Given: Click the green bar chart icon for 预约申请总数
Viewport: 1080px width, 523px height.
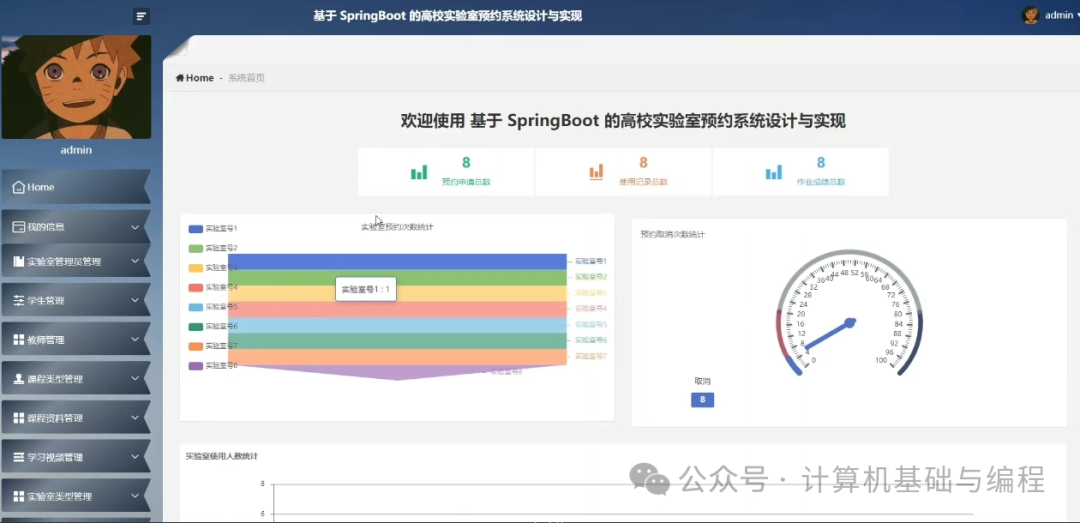Looking at the screenshot, I should click(x=419, y=172).
